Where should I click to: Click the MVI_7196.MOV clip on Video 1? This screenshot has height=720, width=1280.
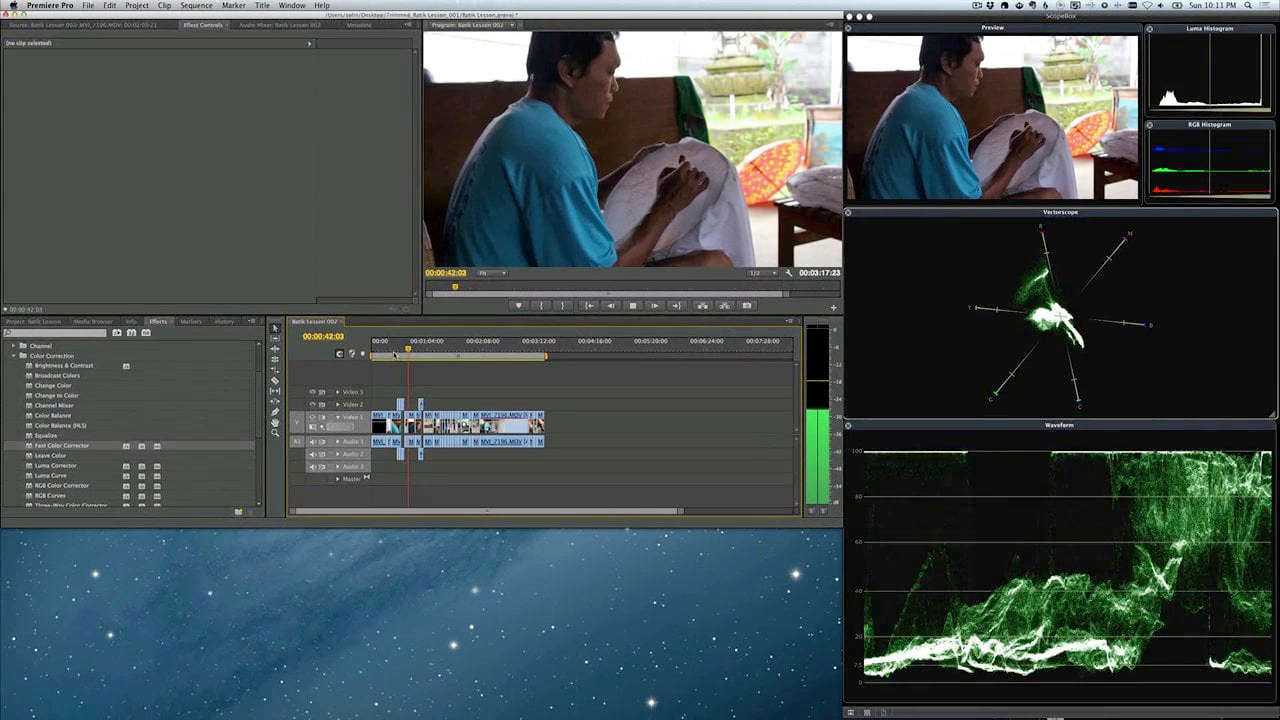click(x=504, y=422)
